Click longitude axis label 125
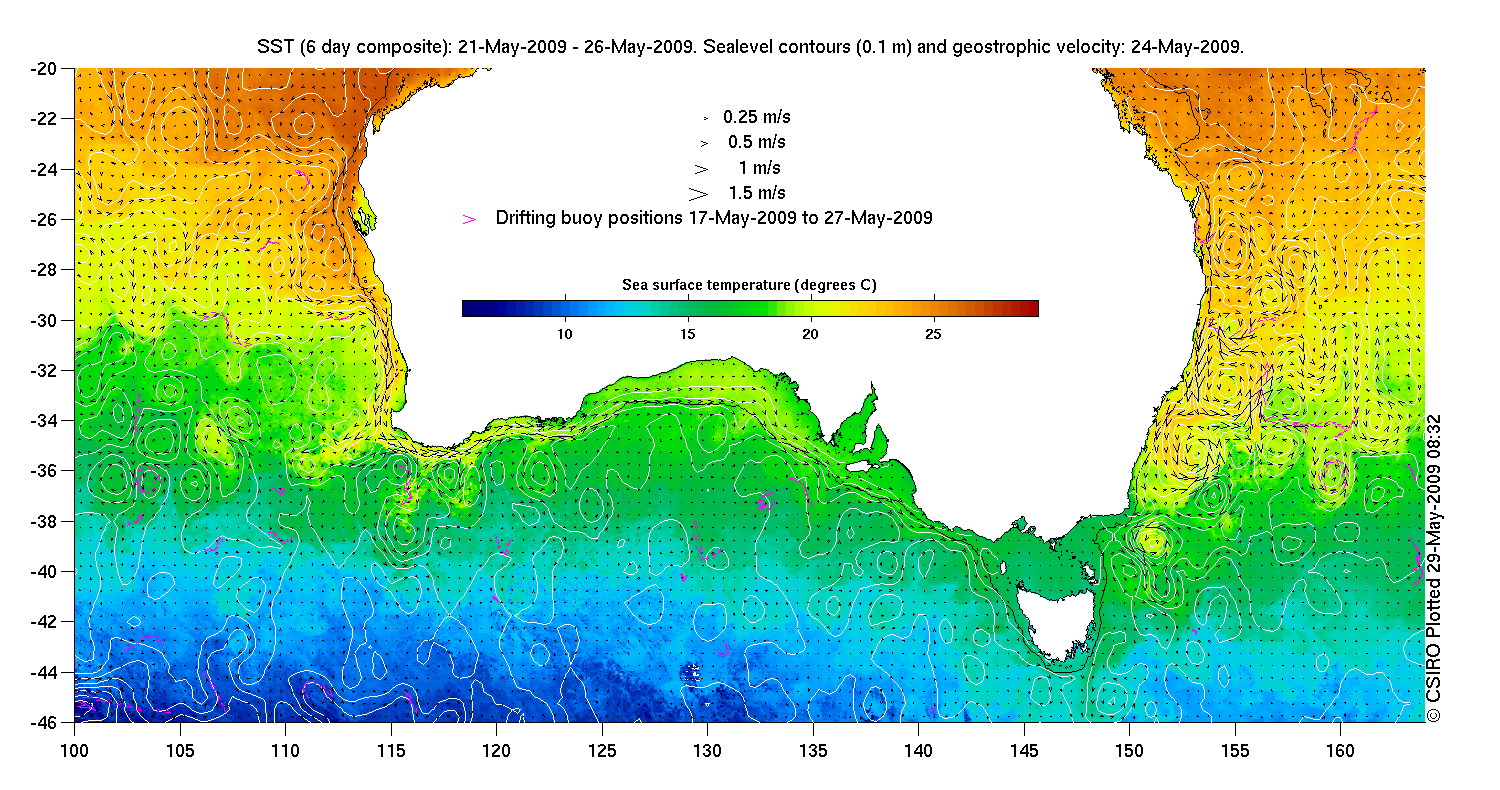The image size is (1500, 790). pyautogui.click(x=602, y=749)
